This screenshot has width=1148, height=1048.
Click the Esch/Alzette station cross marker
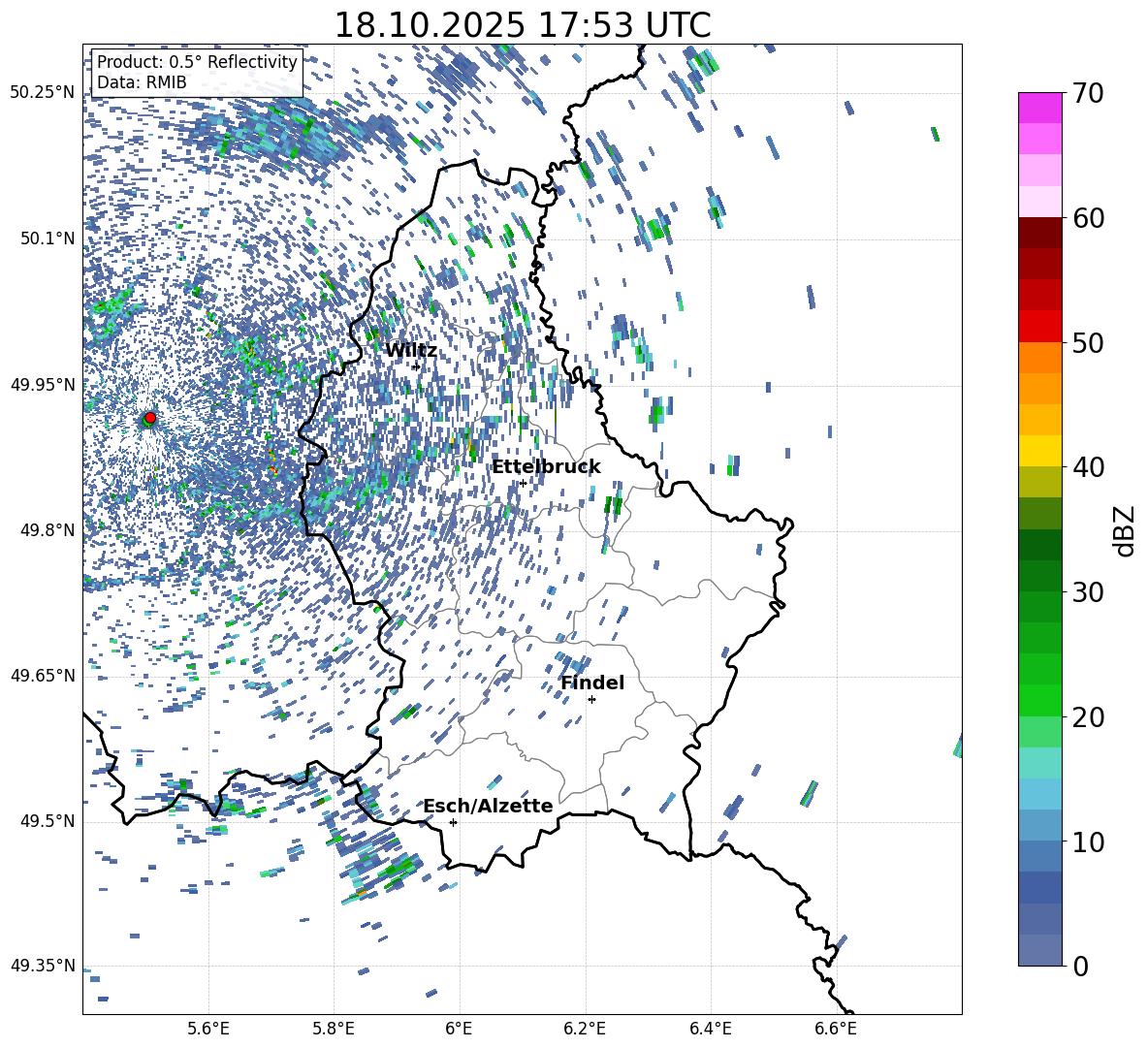(x=453, y=822)
